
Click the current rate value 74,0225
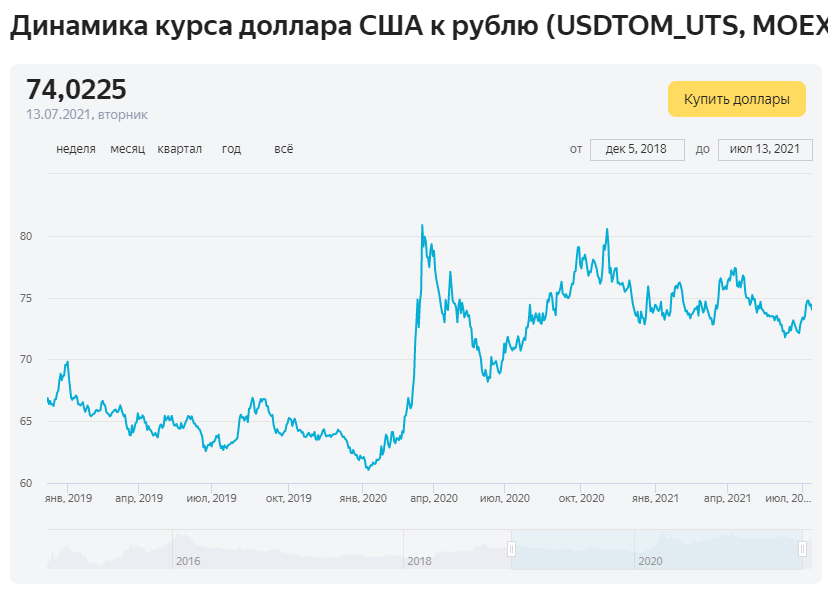click(77, 89)
